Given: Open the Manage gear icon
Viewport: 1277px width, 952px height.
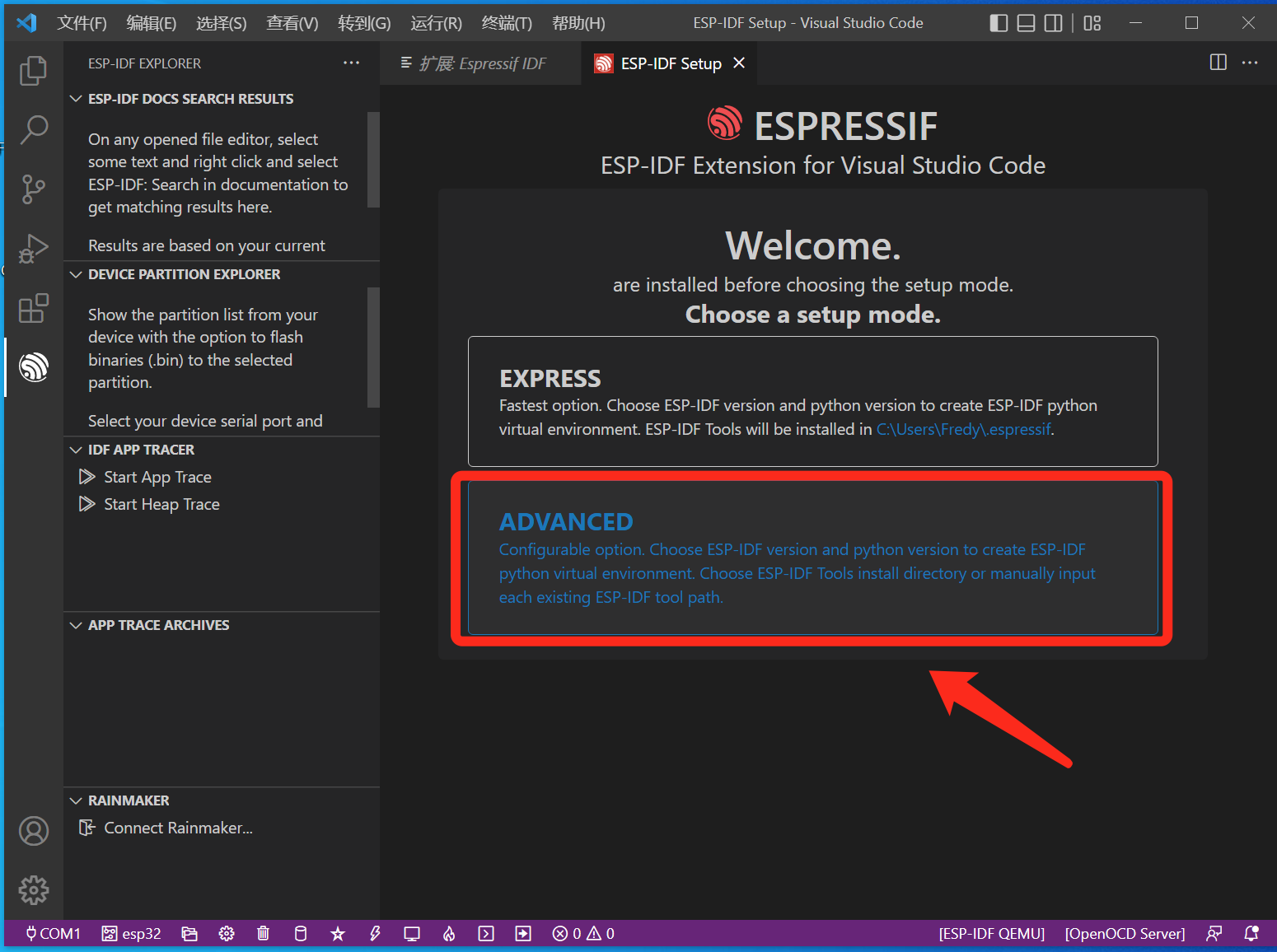Looking at the screenshot, I should (34, 890).
